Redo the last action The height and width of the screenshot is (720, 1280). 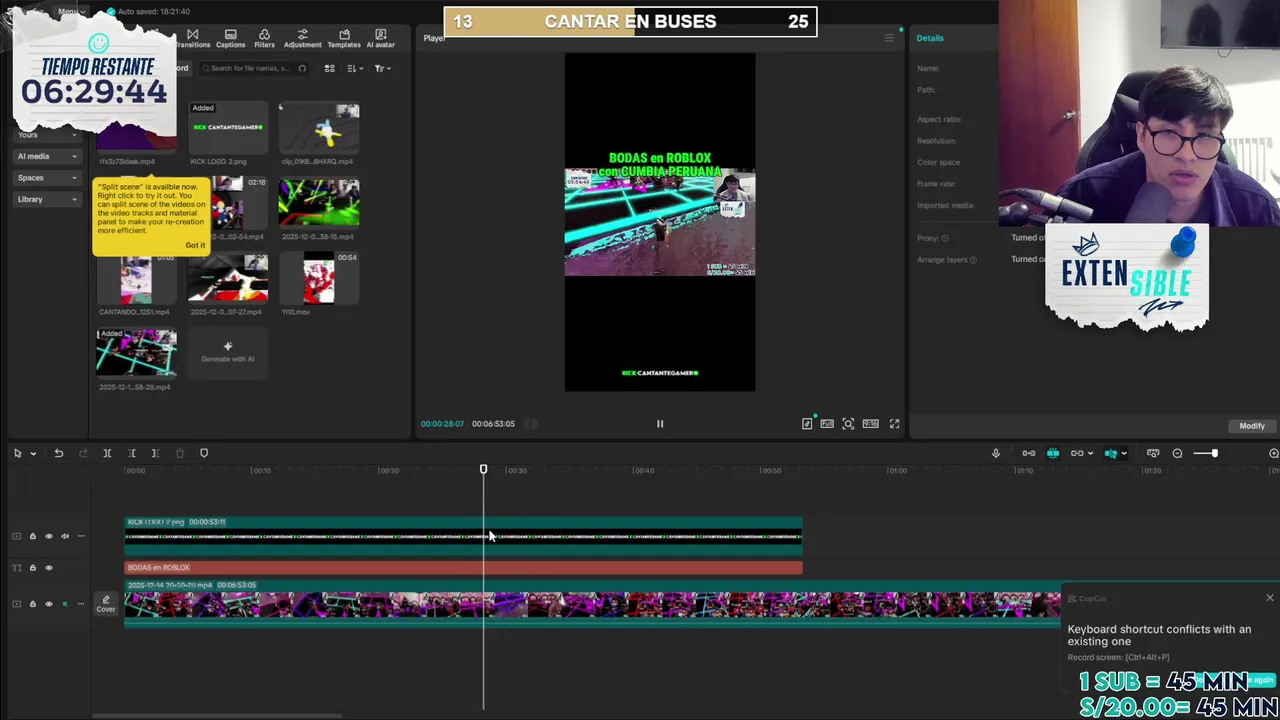[83, 454]
